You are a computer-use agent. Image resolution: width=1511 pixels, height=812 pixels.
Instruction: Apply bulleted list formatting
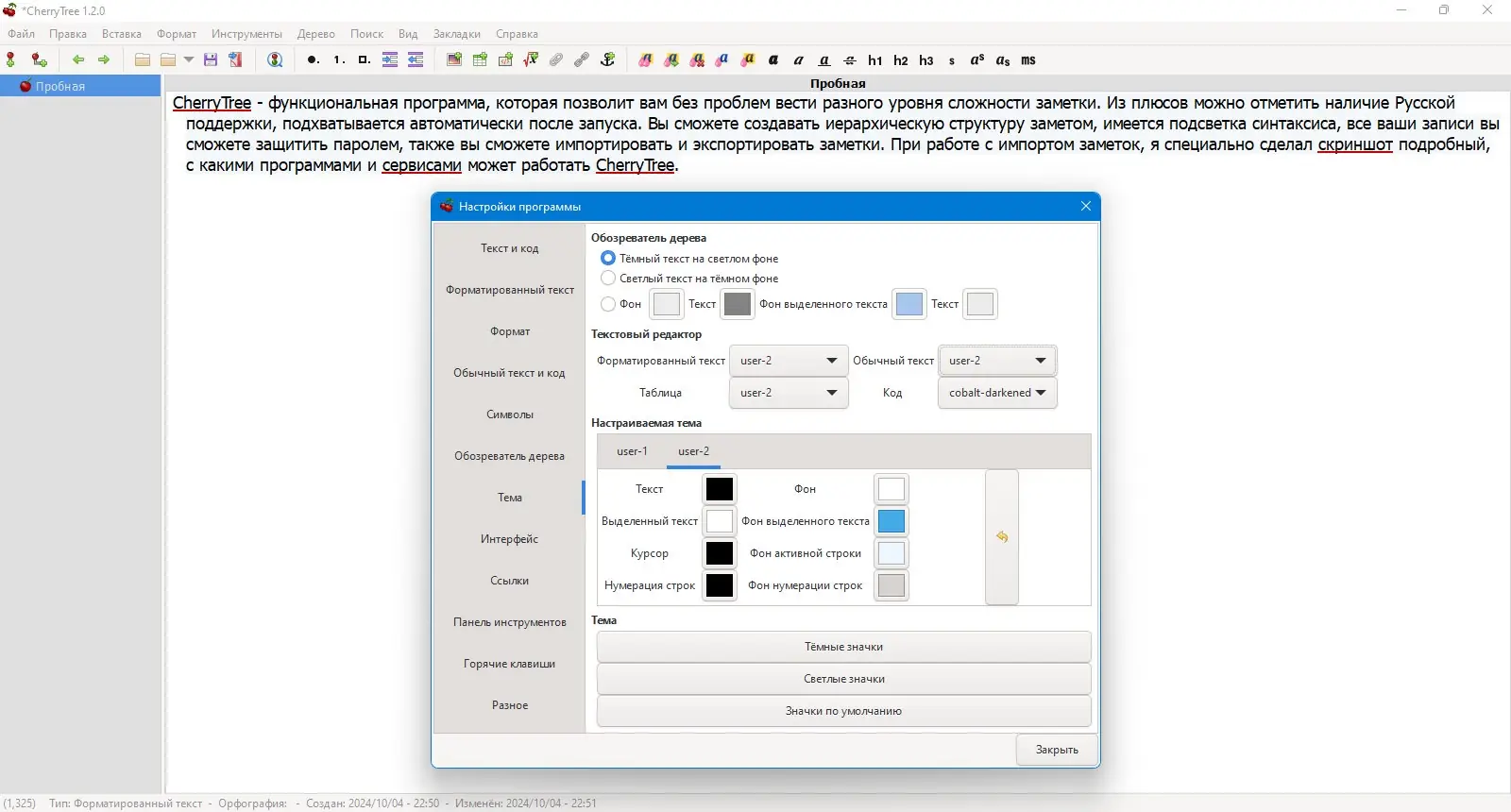(313, 59)
